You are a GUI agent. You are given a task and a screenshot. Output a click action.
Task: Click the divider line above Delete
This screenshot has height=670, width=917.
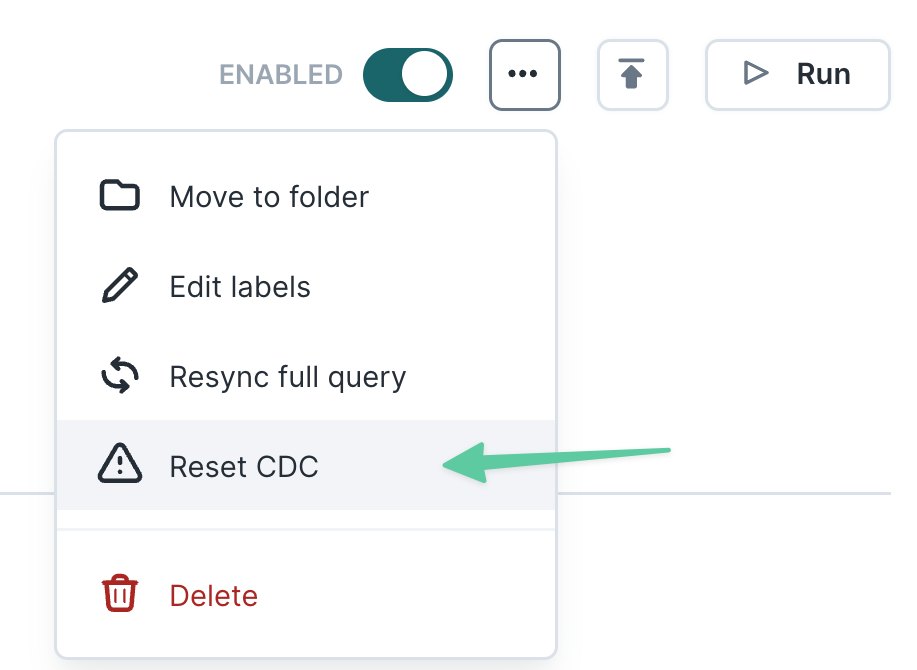coord(306,529)
